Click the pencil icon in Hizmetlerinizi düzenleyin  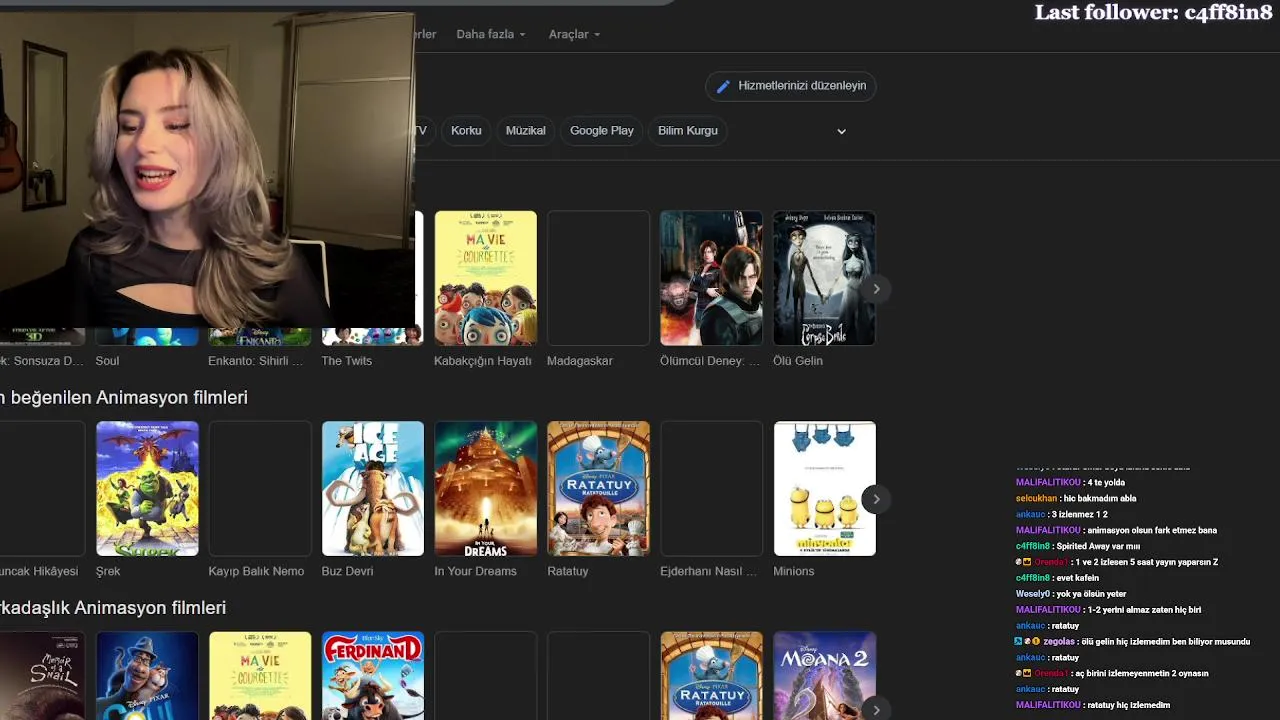[x=724, y=86]
